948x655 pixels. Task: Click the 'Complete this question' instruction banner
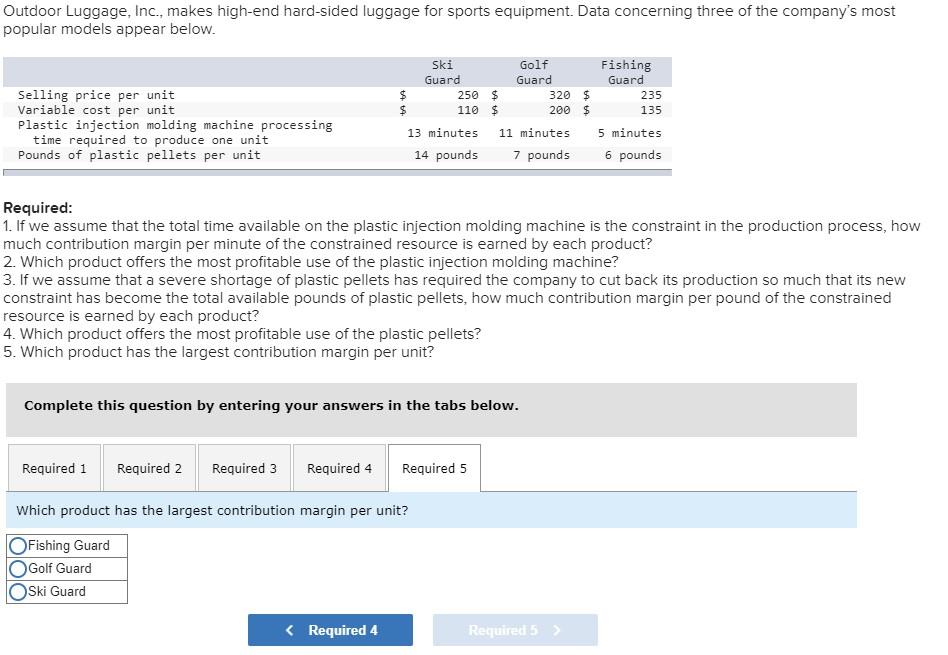271,406
